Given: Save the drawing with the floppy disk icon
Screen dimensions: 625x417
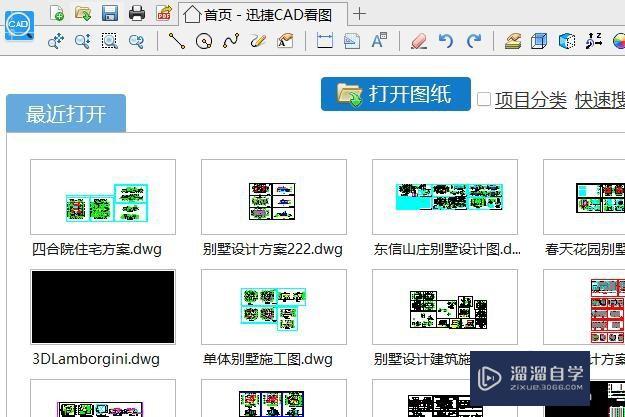Looking at the screenshot, I should (110, 13).
